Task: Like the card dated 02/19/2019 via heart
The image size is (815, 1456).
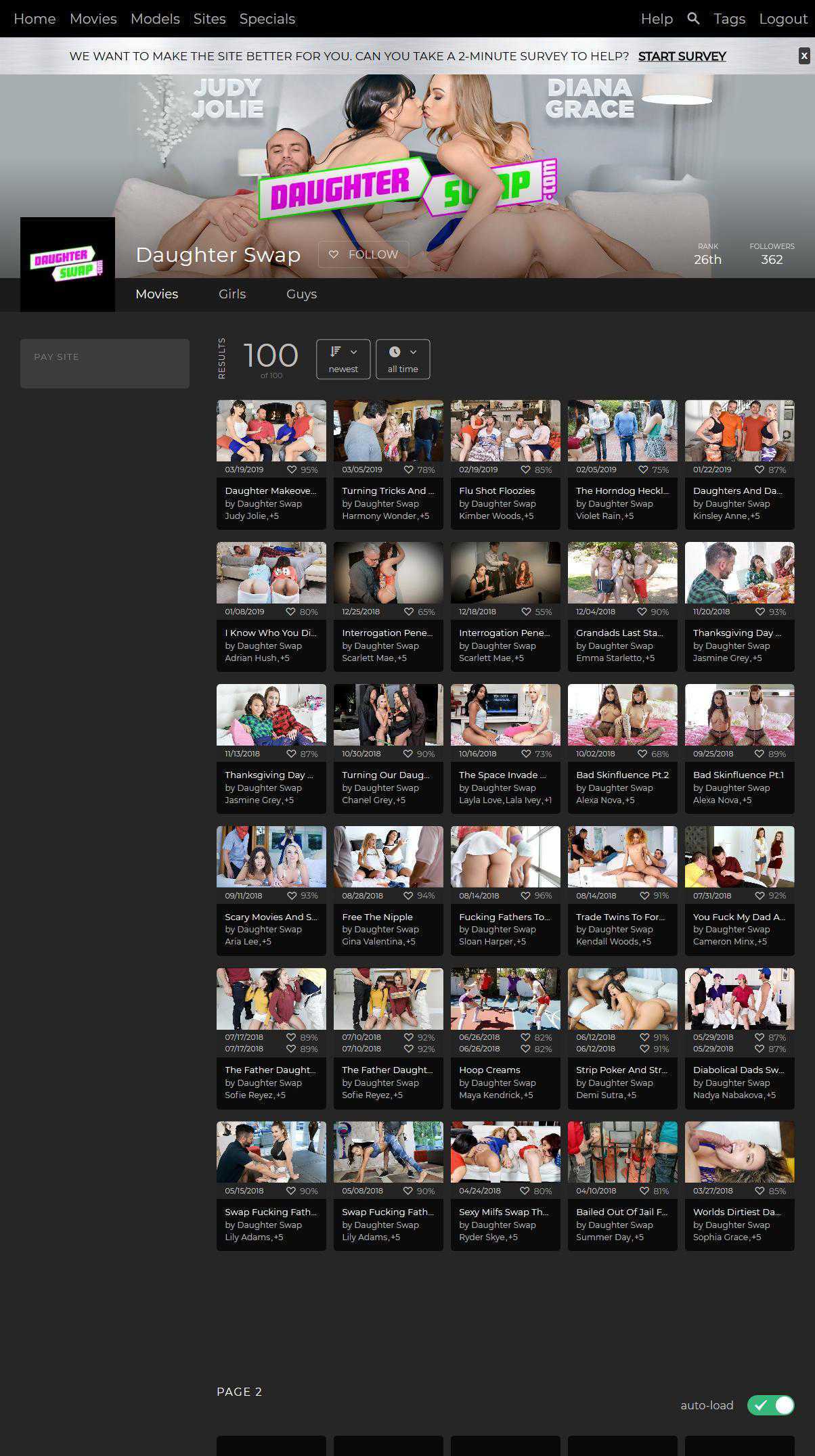Action: [x=526, y=470]
